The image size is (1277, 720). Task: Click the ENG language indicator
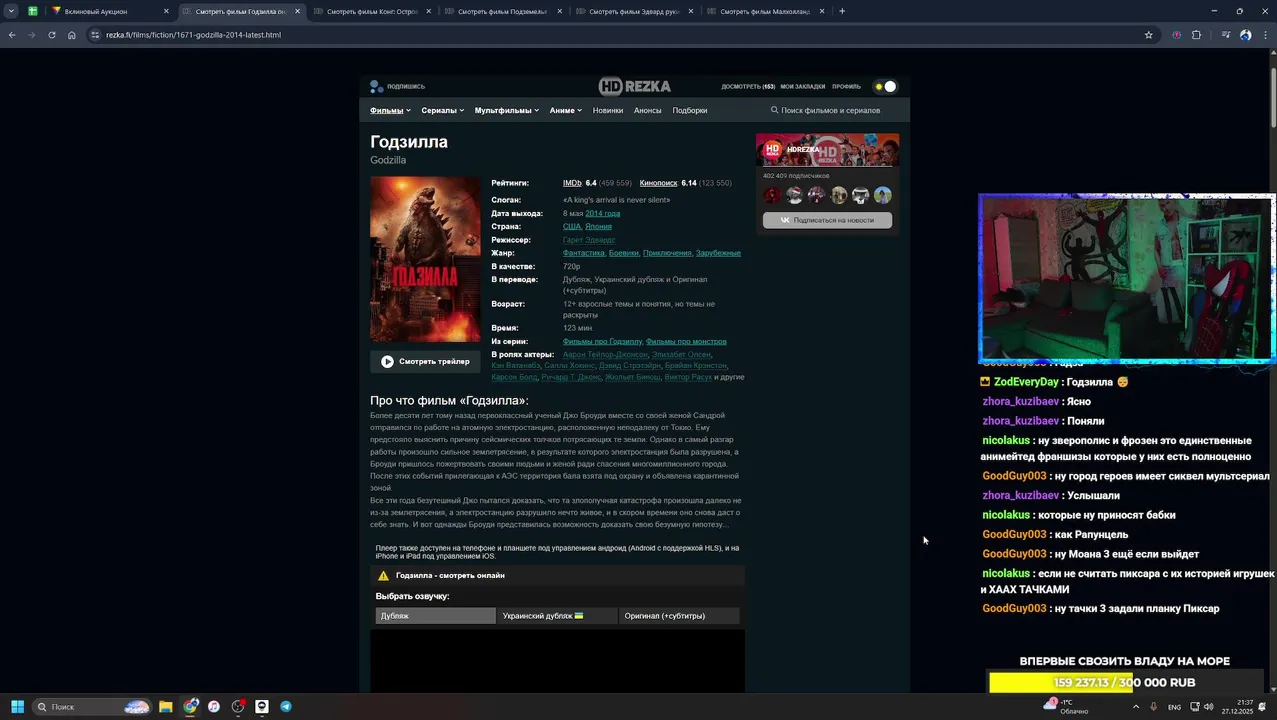(x=1174, y=707)
